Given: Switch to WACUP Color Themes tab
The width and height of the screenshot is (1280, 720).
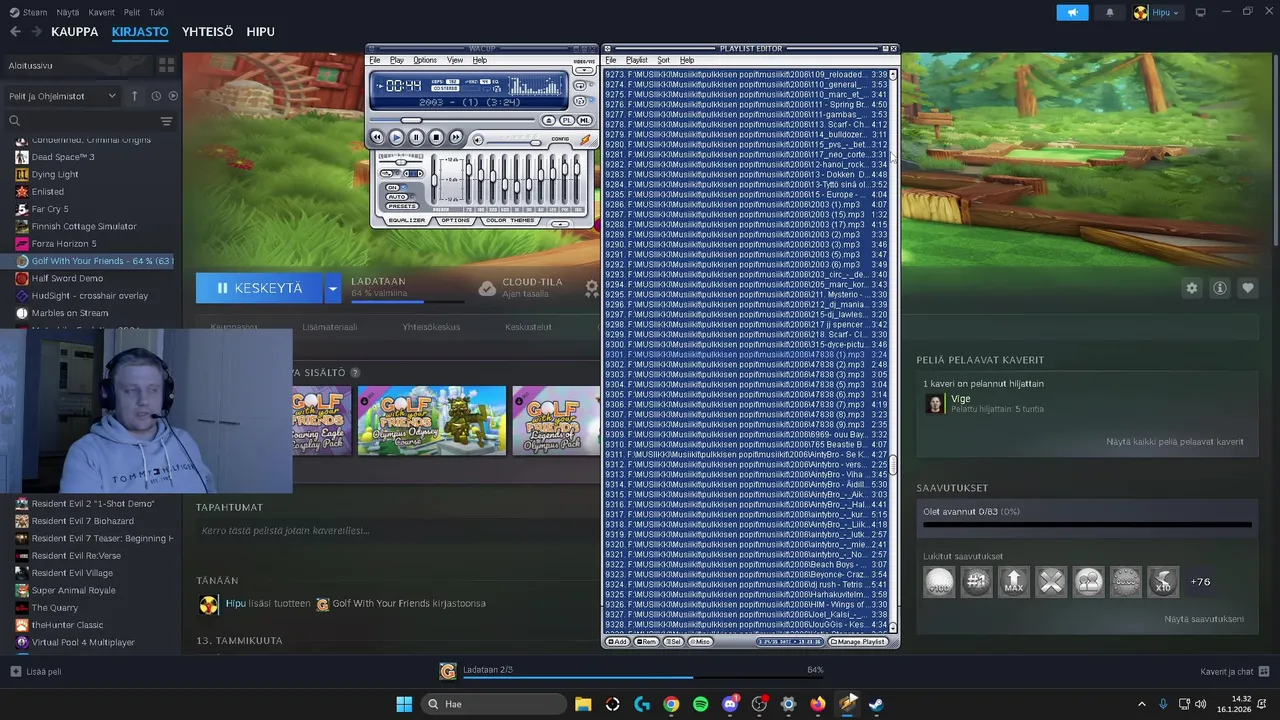Looking at the screenshot, I should [510, 220].
